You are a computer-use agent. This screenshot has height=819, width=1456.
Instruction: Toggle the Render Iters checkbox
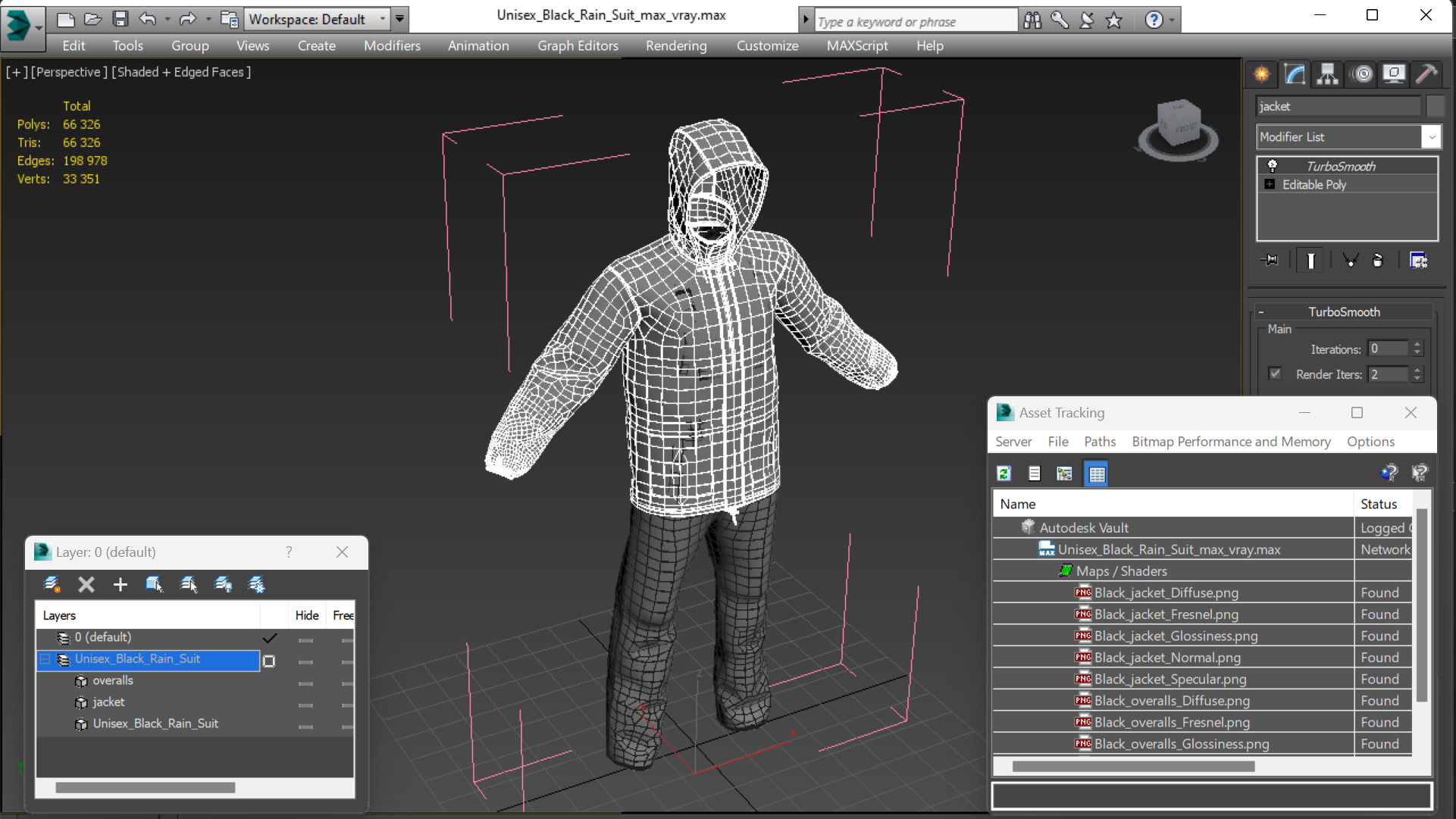[x=1275, y=374]
